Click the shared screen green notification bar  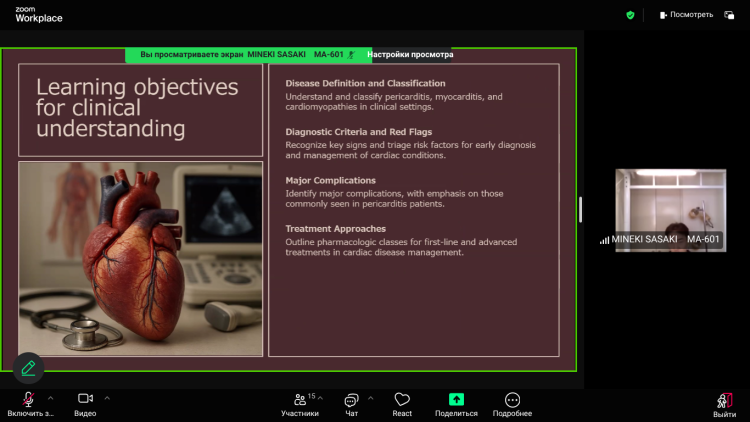240,55
